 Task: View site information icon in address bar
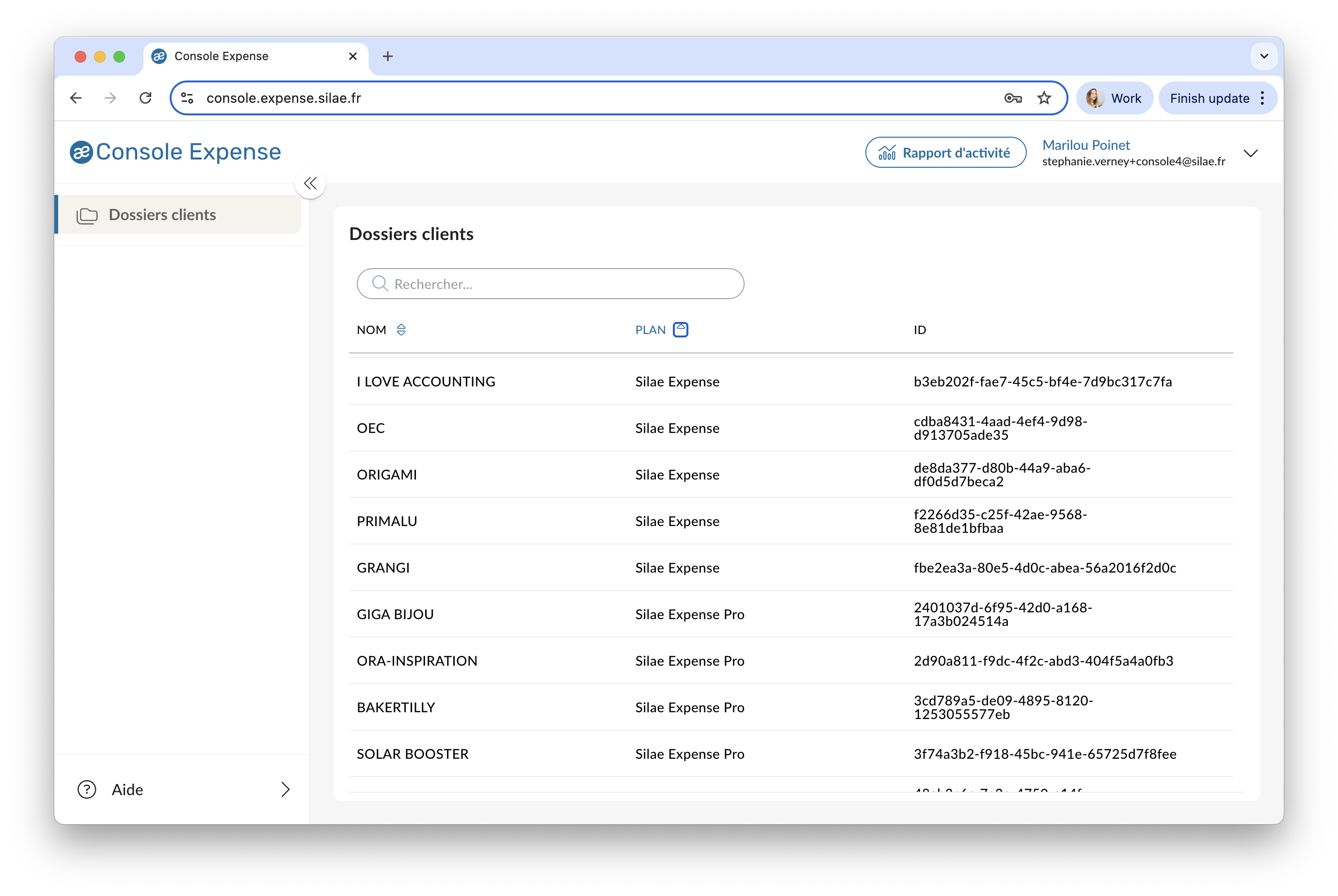188,98
